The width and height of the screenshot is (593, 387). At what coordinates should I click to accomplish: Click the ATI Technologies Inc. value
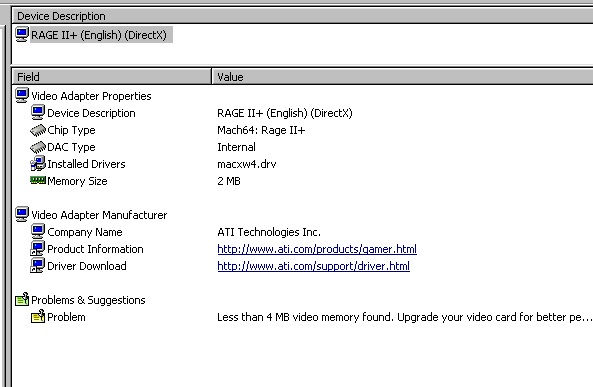[x=269, y=232]
